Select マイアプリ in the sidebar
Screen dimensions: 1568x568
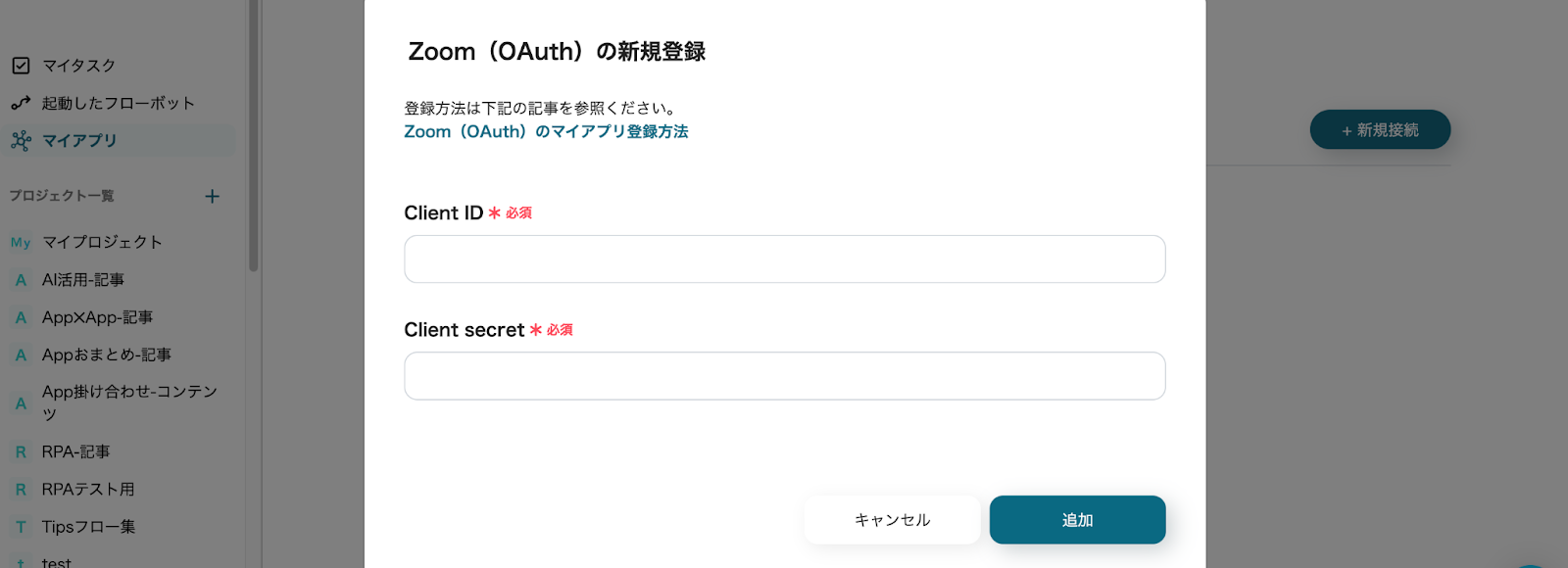79,141
